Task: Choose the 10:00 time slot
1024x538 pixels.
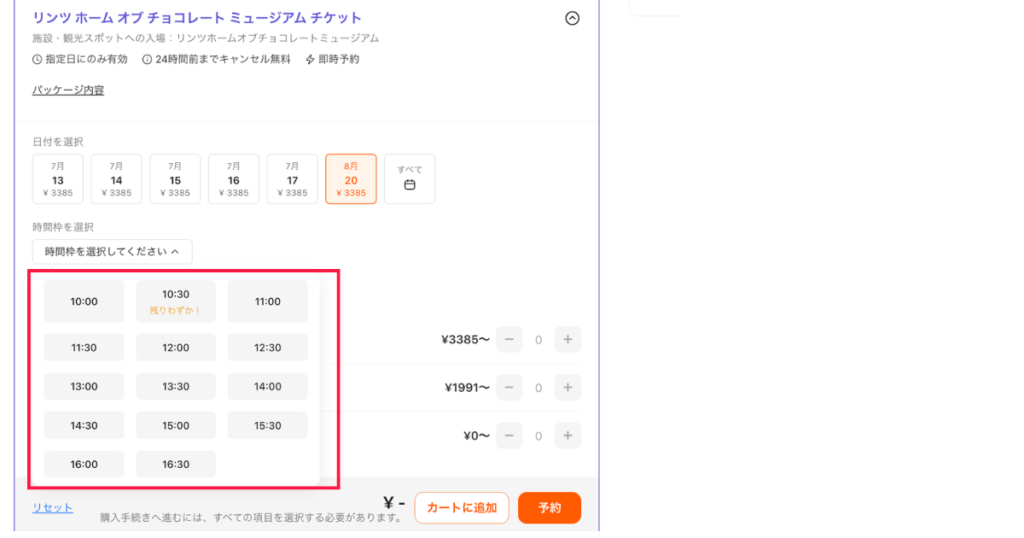Action: click(x=84, y=302)
